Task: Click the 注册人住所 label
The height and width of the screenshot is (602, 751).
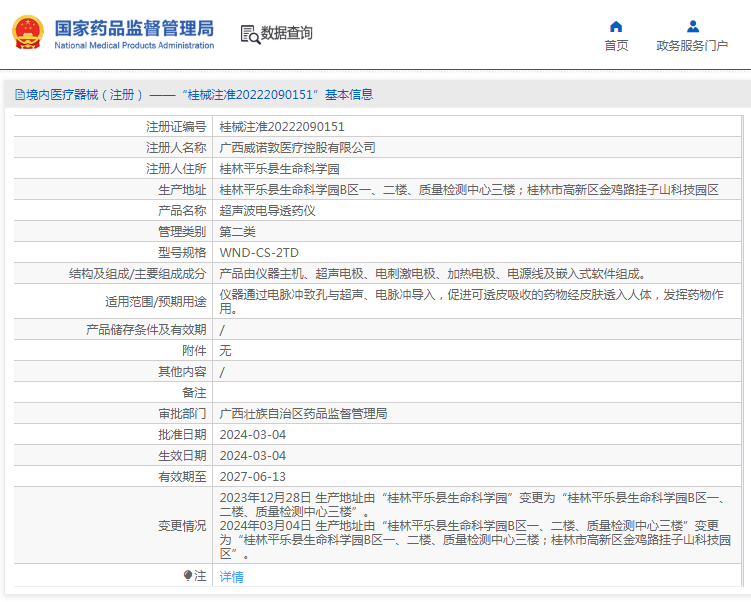Action: click(176, 169)
